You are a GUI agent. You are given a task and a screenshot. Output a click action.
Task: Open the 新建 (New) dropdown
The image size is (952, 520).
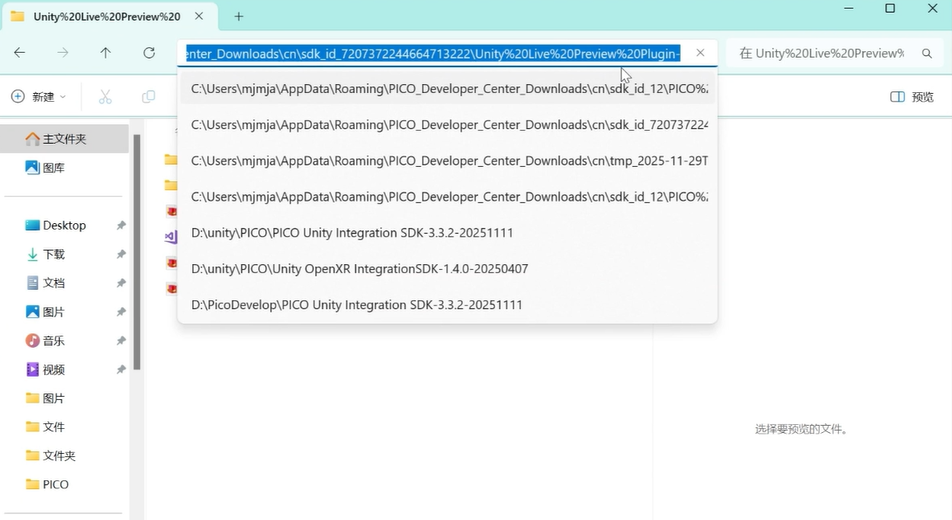click(38, 97)
